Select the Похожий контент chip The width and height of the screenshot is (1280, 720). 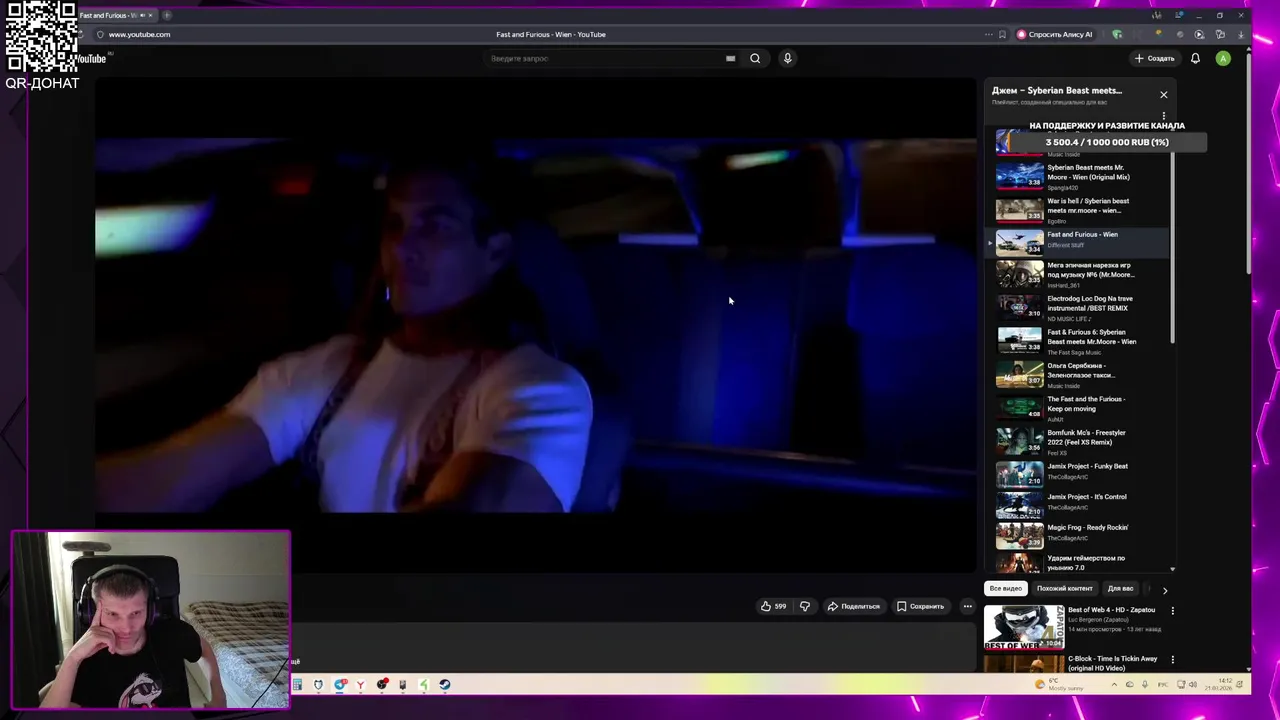(x=1064, y=588)
